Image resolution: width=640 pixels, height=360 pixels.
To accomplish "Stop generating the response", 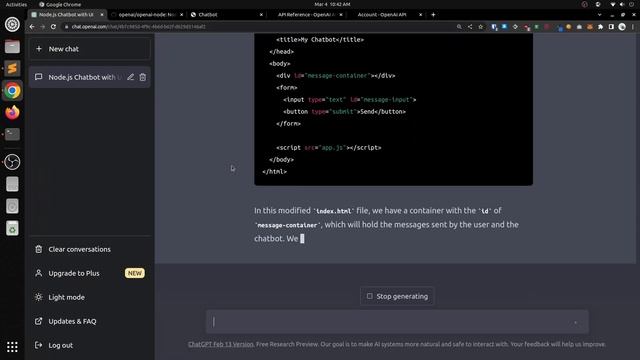I will point(397,296).
